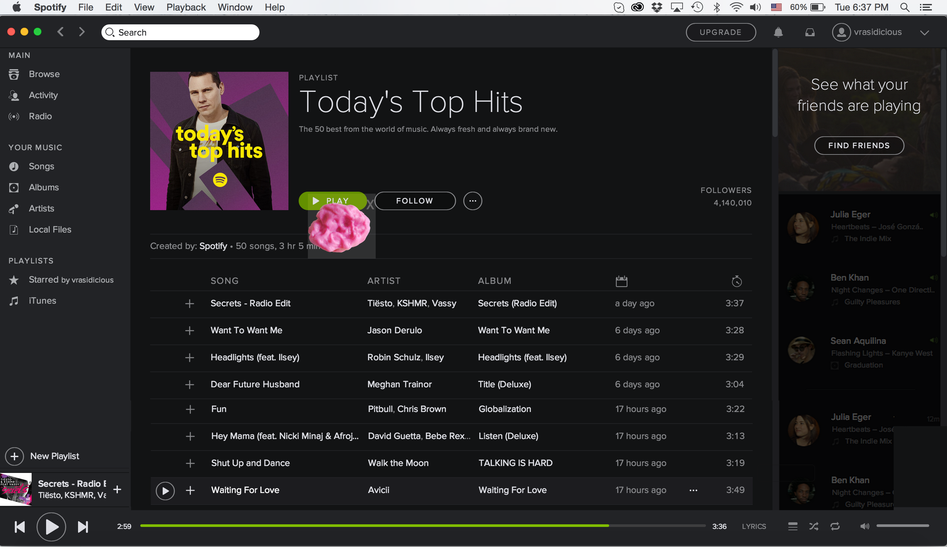
Task: Toggle repeat playback
Action: 835,526
